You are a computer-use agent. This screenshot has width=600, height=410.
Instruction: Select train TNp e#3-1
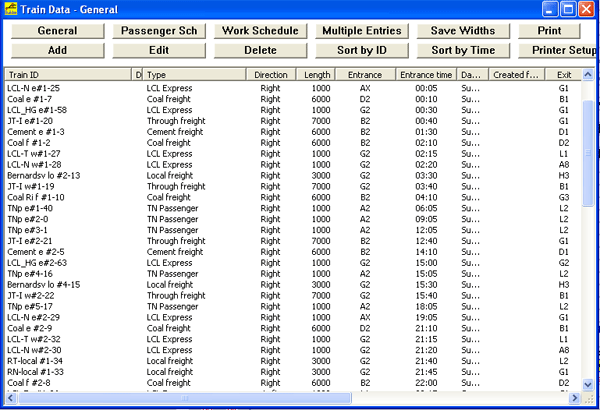(28, 230)
